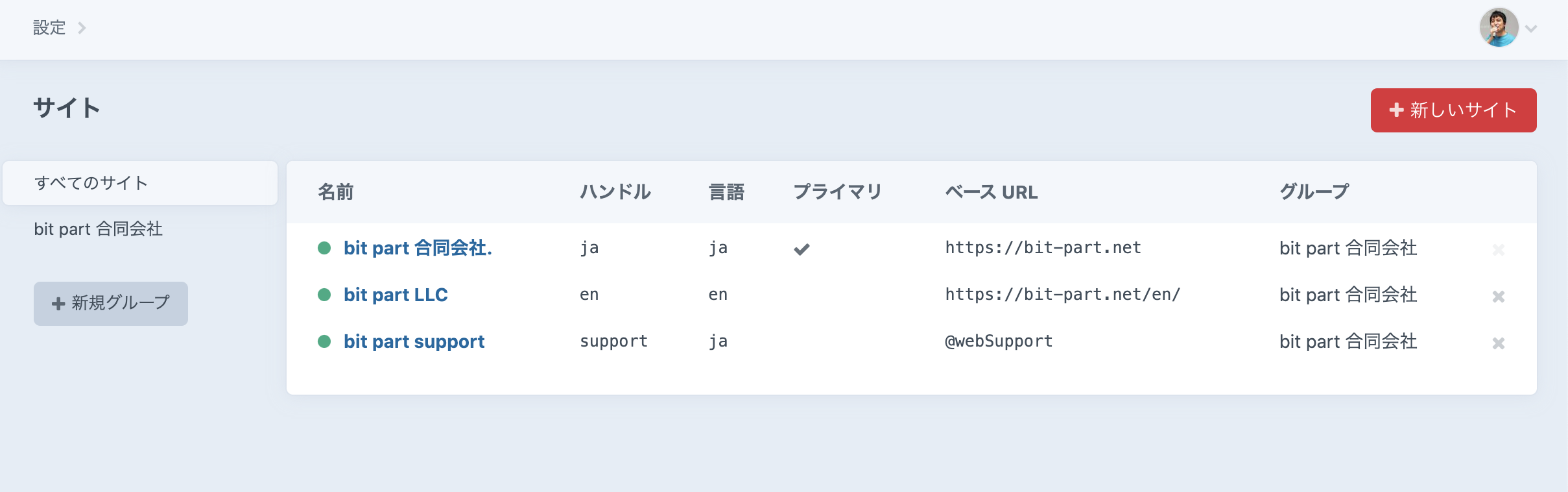
Task: Open the bit part support site settings
Action: (414, 341)
